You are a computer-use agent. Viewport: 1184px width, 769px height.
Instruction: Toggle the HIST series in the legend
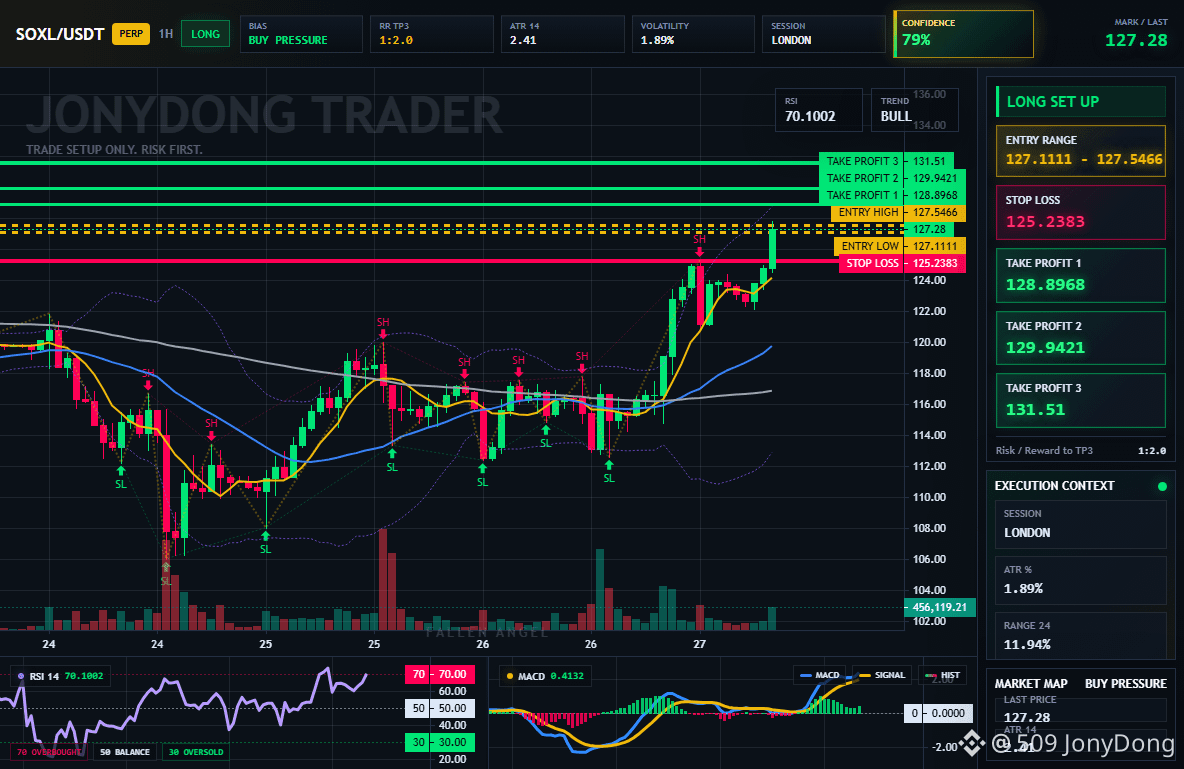pos(942,675)
